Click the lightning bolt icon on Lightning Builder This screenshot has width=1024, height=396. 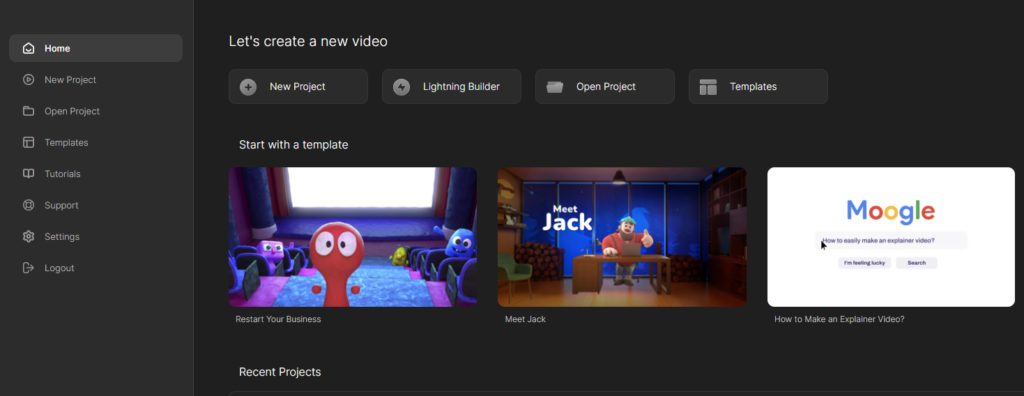(402, 87)
